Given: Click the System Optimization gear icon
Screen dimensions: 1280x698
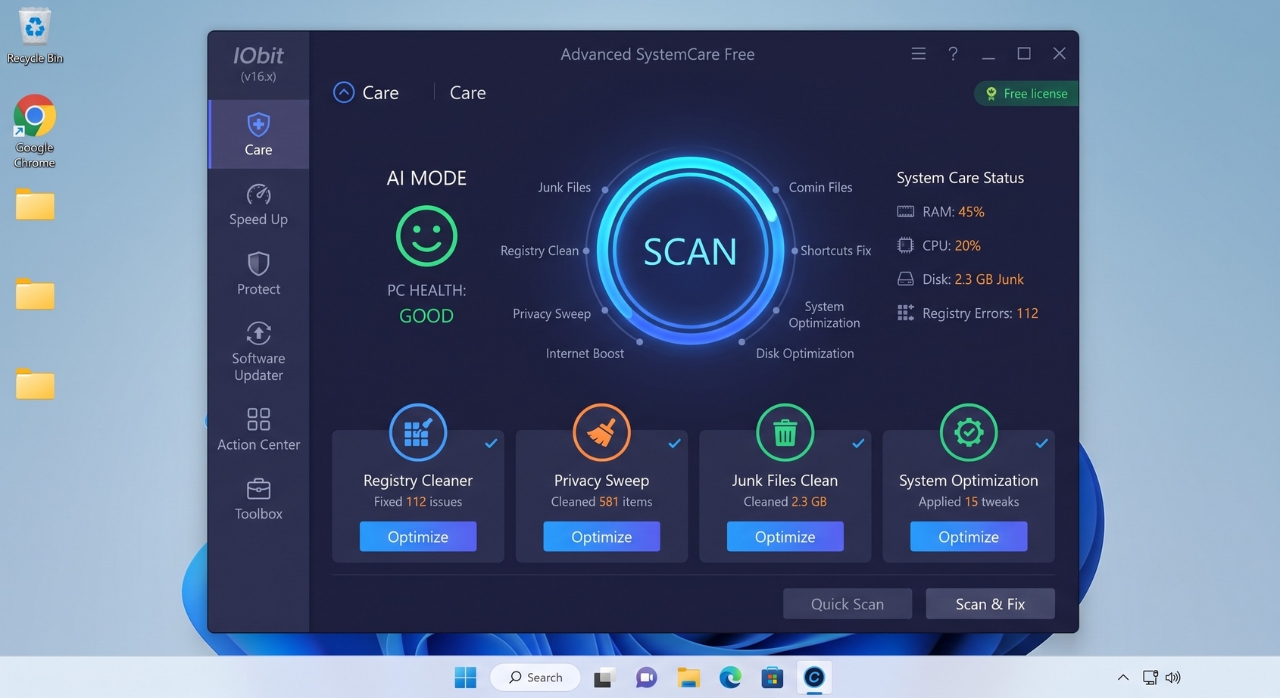Looking at the screenshot, I should tap(968, 432).
